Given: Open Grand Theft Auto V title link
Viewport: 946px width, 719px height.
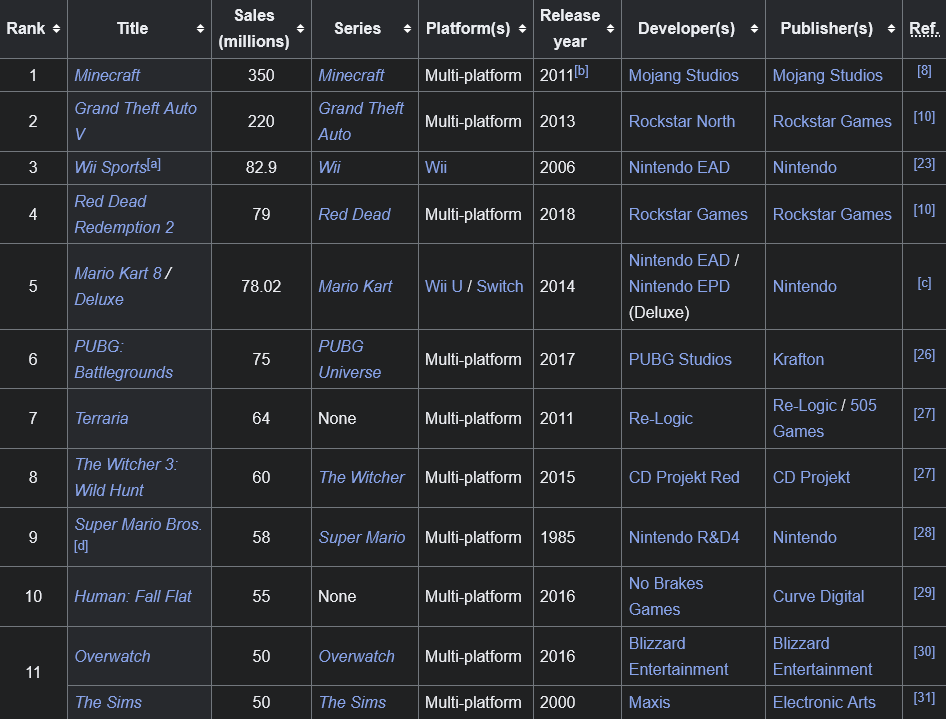Looking at the screenshot, I should point(135,121).
